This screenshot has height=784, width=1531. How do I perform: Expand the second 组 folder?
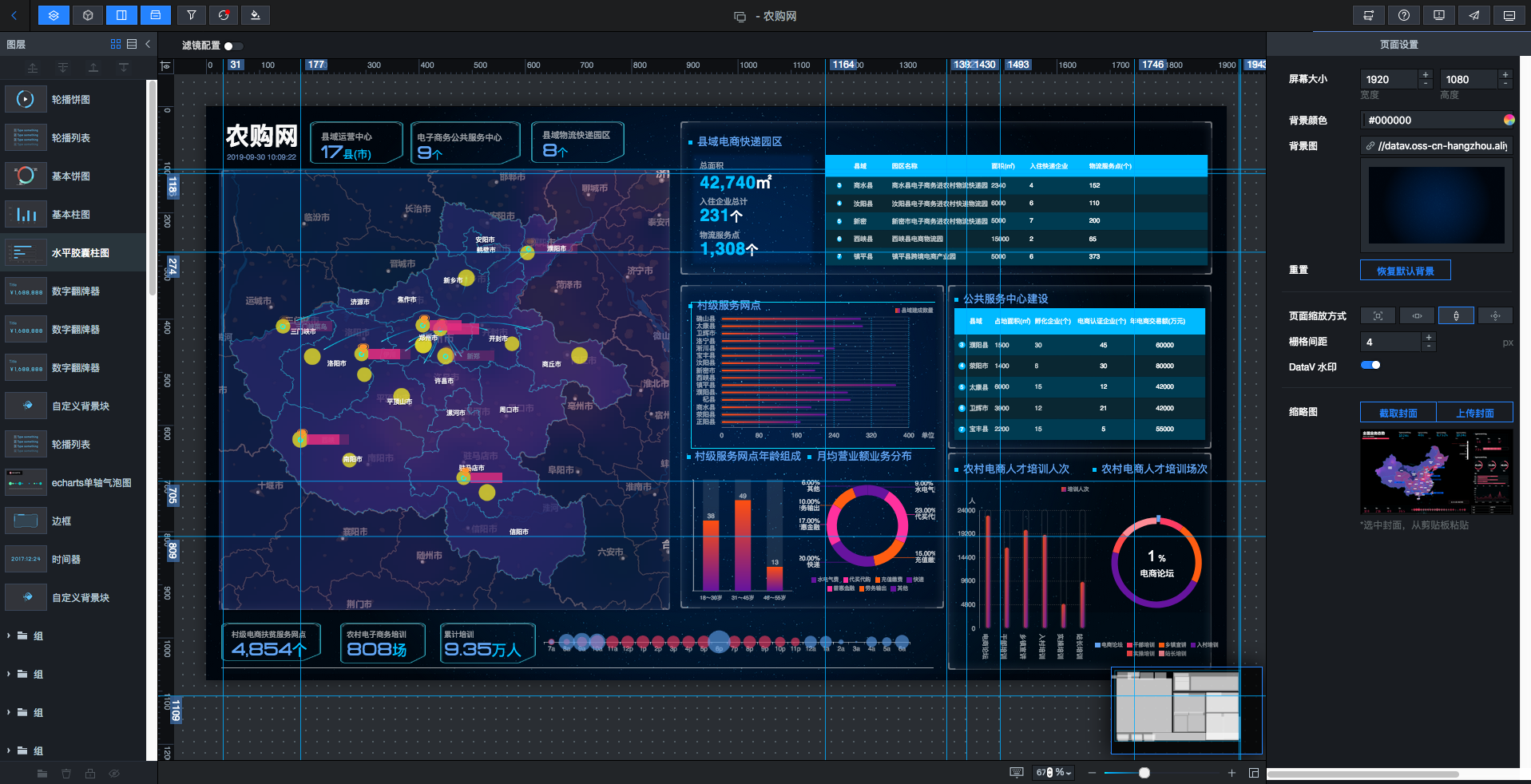coord(9,674)
